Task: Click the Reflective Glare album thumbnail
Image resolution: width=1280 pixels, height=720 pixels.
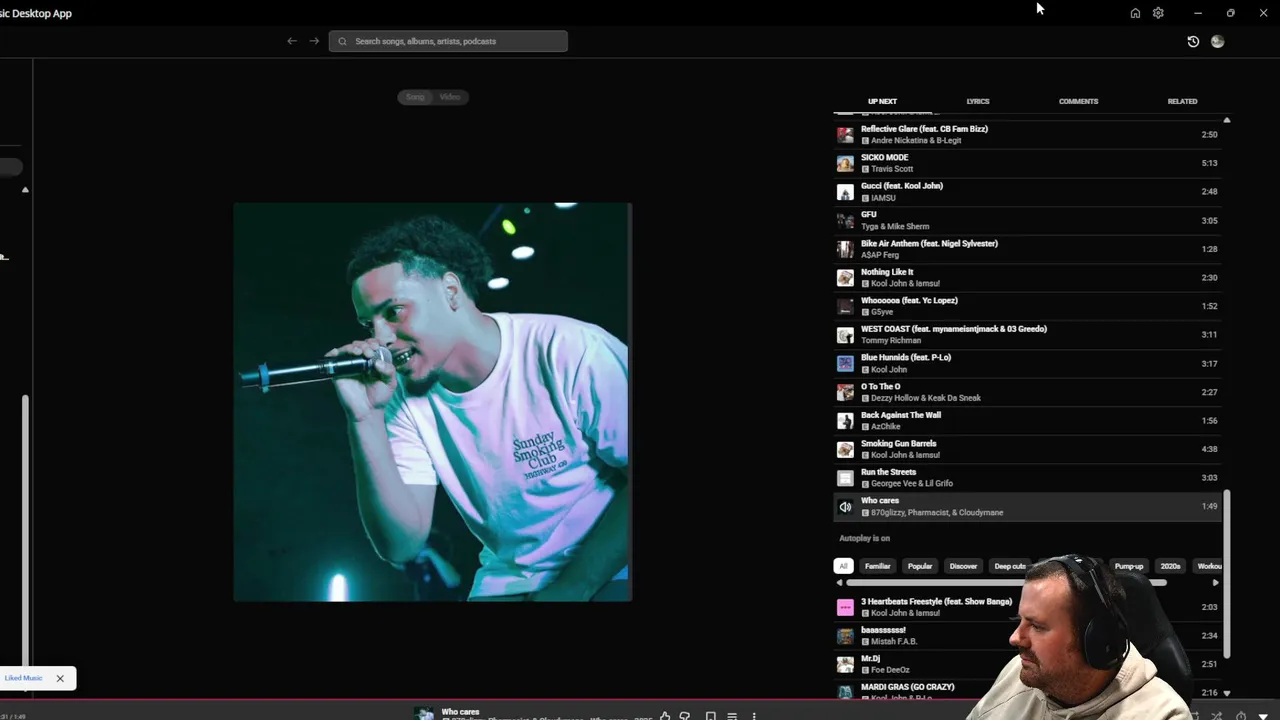Action: 845,135
